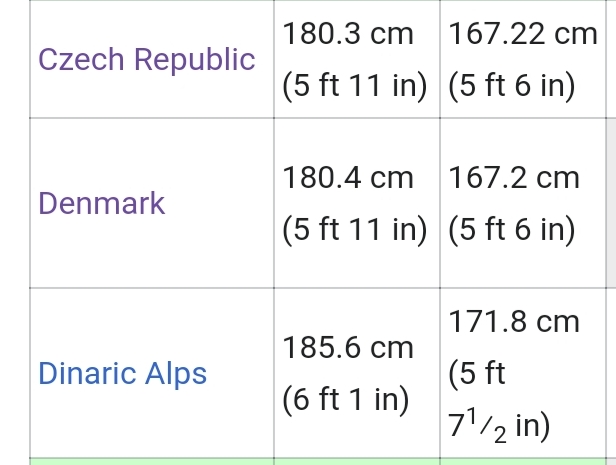Select the 180.4 cm value

[348, 178]
